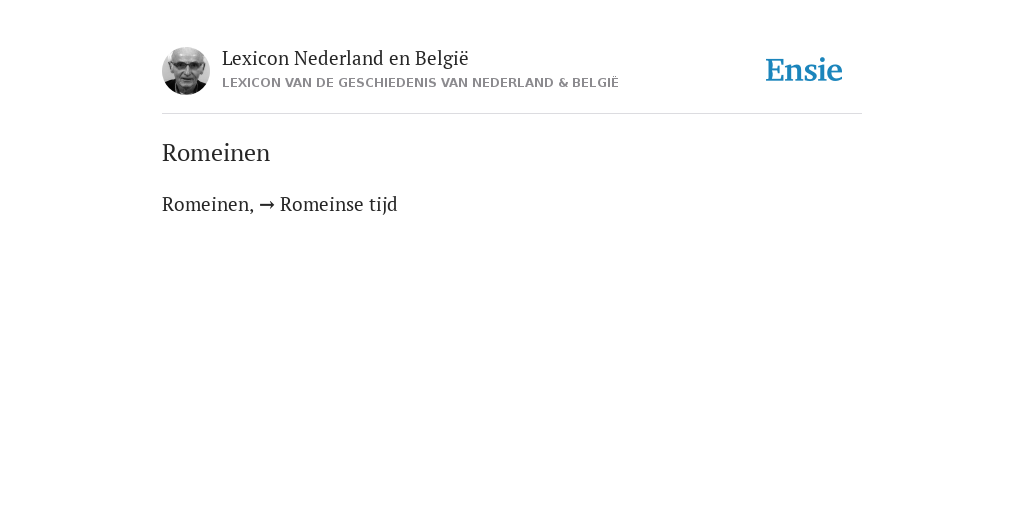
Task: Open the Ensie logo link
Action: click(x=804, y=71)
